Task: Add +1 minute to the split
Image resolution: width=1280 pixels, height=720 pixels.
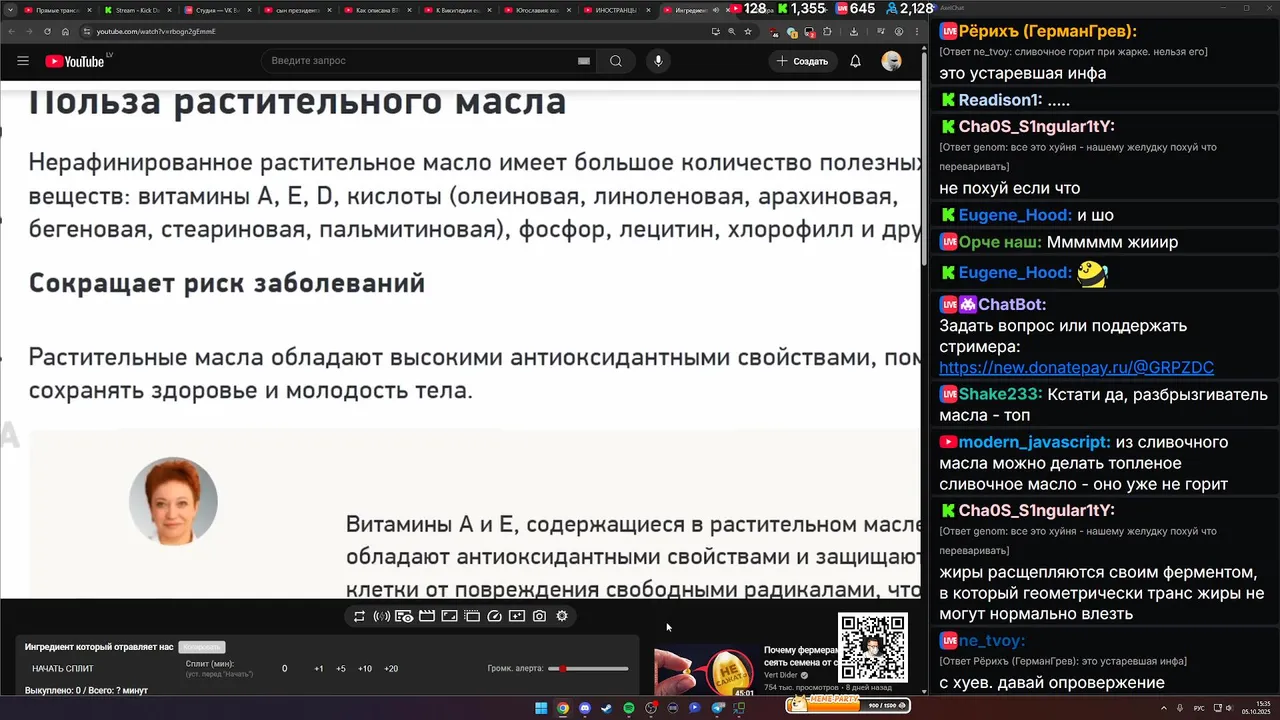Action: (x=318, y=668)
